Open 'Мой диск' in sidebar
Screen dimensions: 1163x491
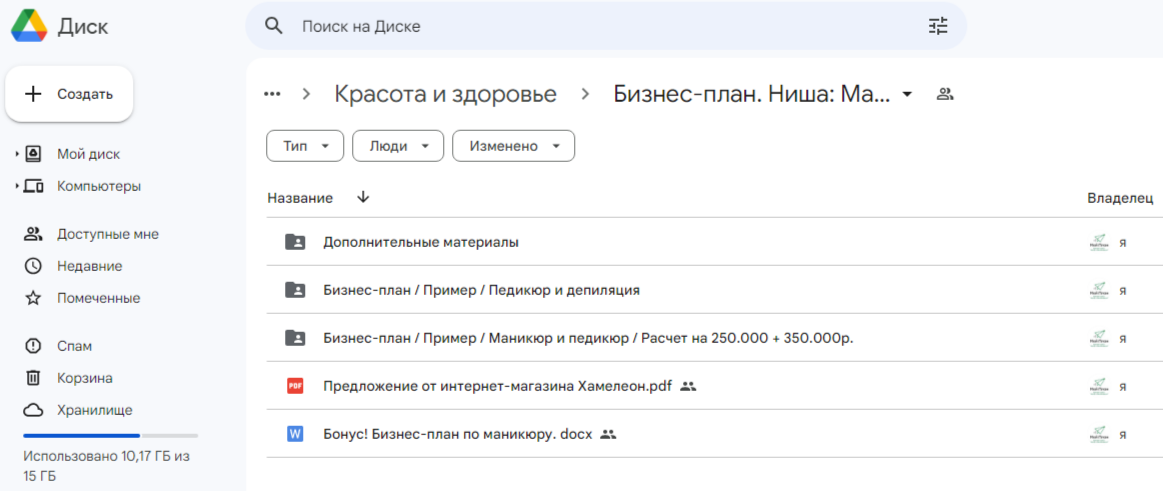(x=88, y=154)
